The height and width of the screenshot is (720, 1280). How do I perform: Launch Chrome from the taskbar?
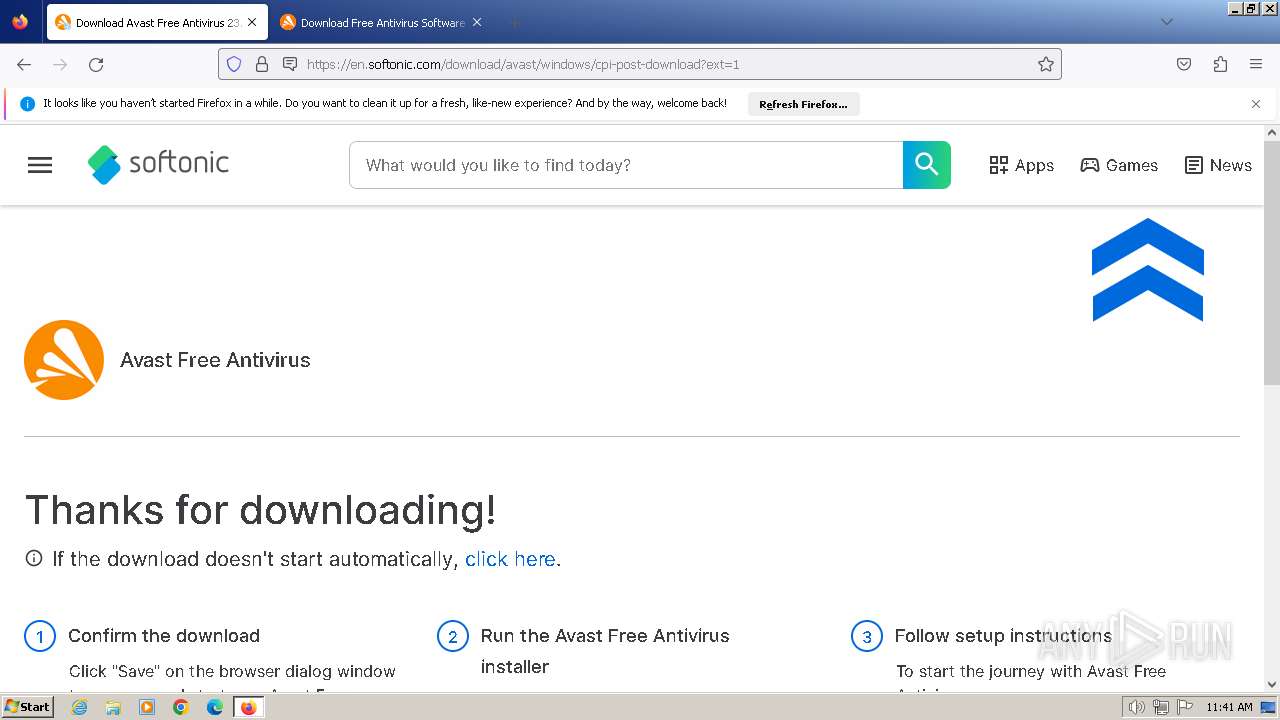click(181, 707)
